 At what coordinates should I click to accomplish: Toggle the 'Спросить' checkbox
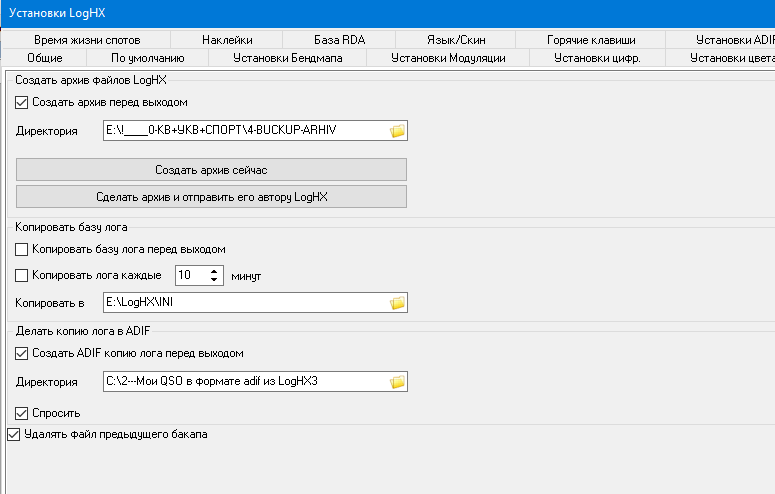coord(21,413)
